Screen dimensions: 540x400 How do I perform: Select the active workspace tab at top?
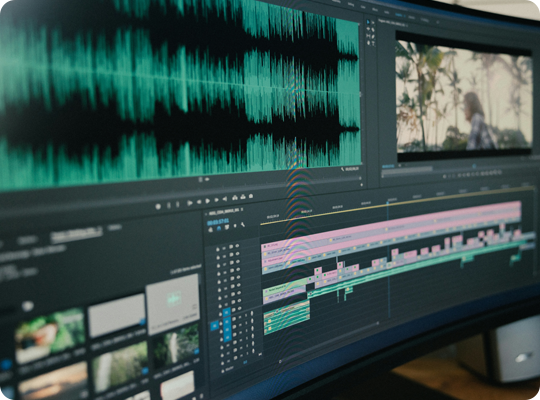click(x=398, y=14)
